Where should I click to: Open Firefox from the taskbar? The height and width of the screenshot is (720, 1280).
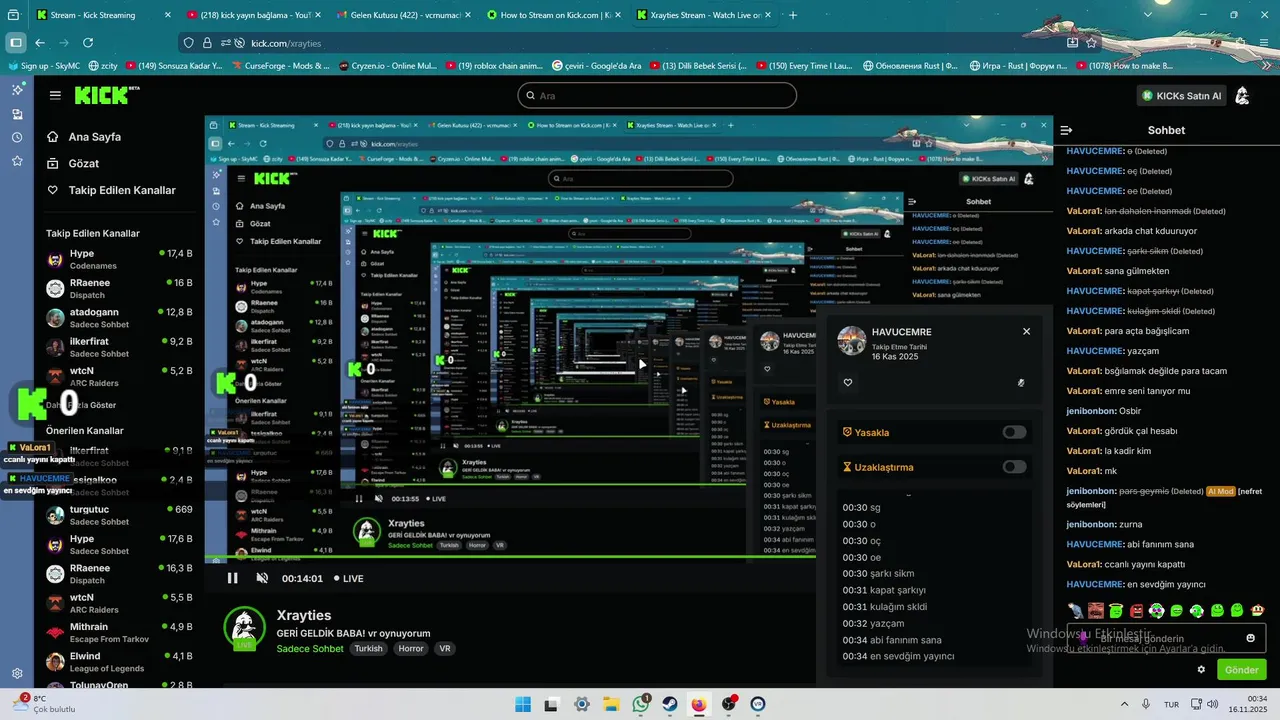(x=699, y=704)
